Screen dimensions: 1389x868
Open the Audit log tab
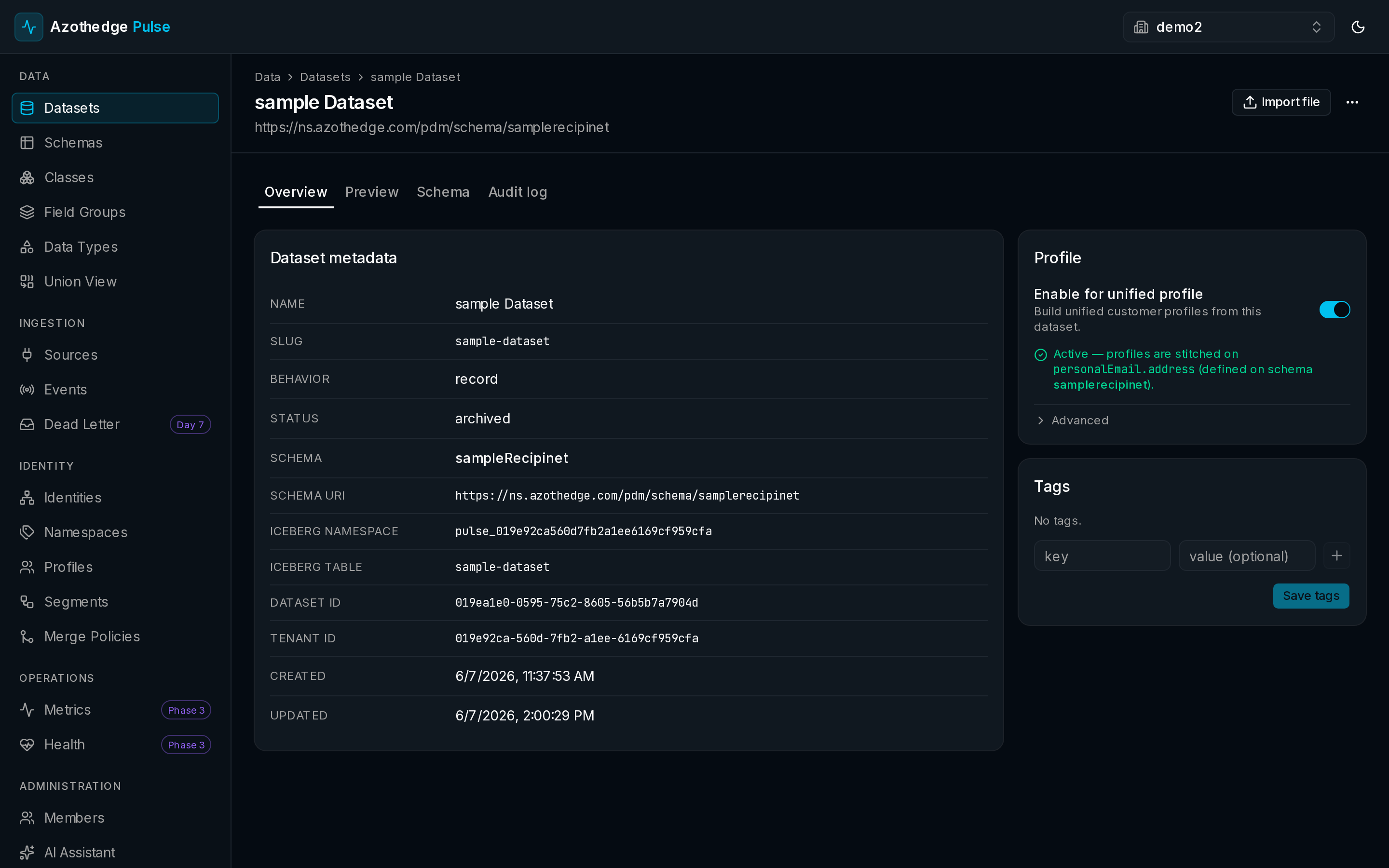click(x=517, y=192)
